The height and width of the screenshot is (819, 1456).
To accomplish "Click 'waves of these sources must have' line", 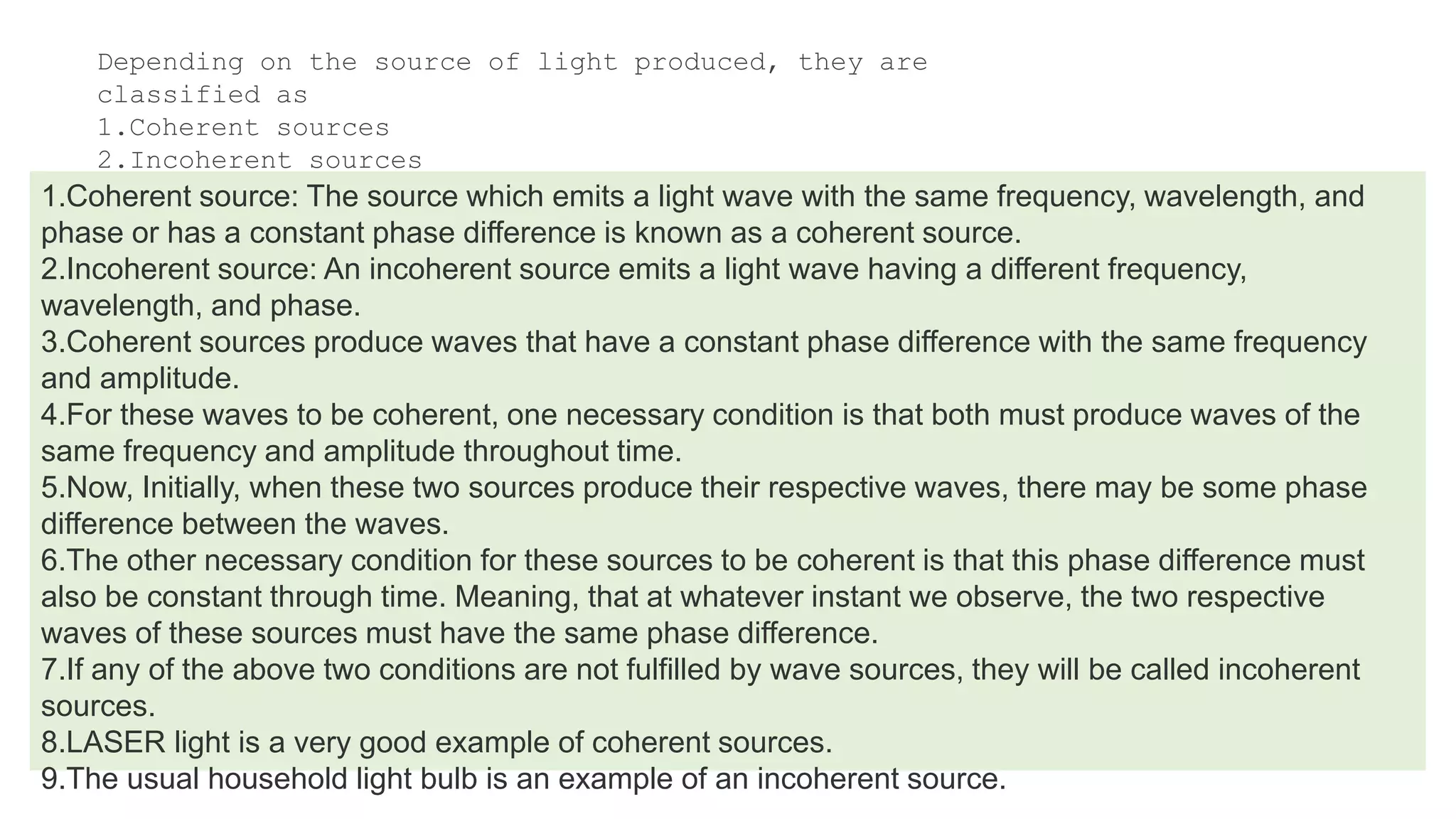I will [459, 633].
